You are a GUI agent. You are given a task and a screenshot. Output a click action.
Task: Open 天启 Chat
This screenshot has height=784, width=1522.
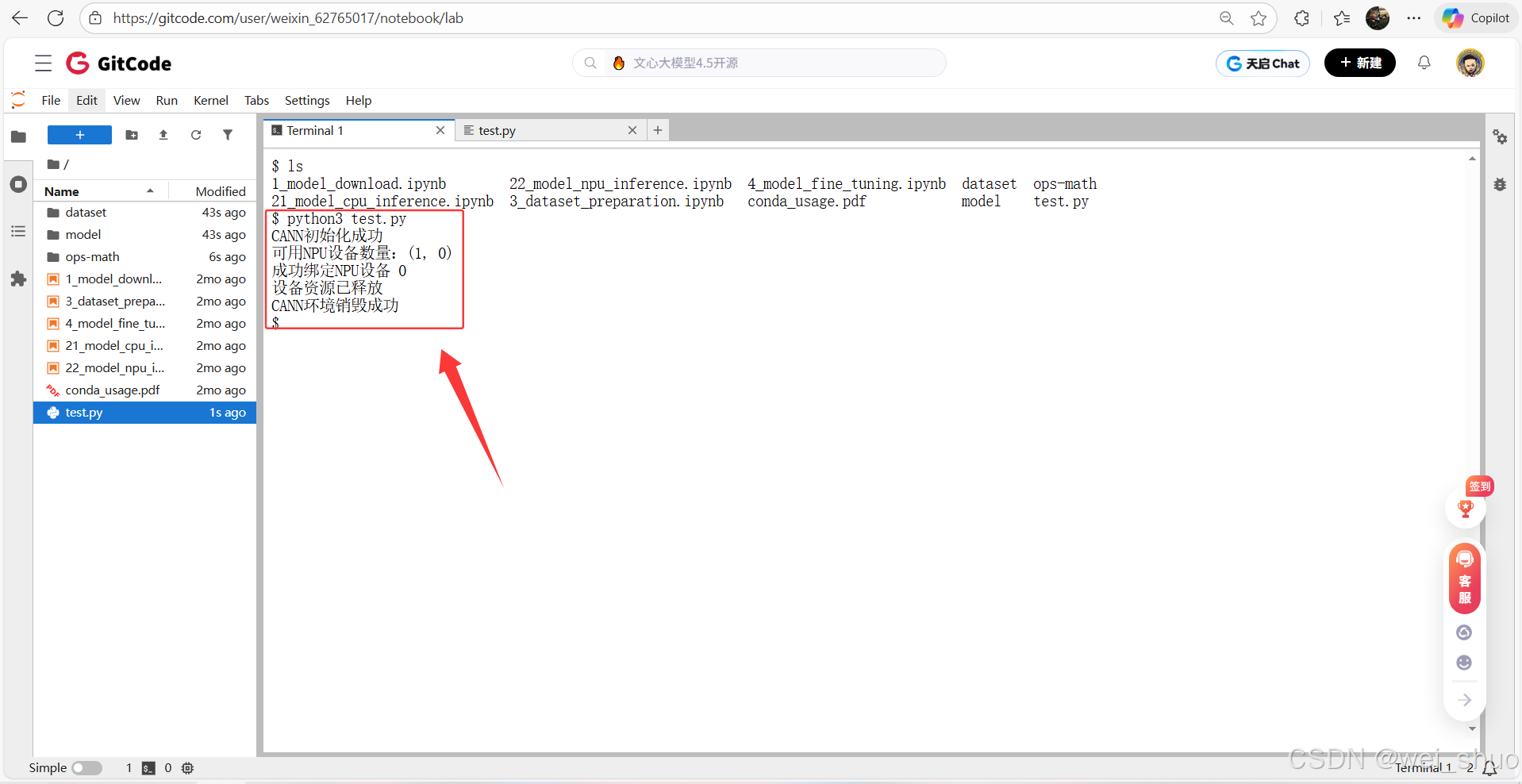[1263, 63]
